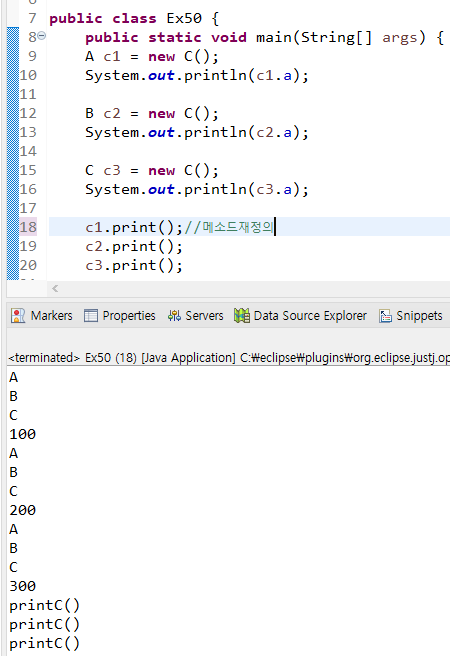Viewport: 450px width, 656px height.
Task: Click the terminated Ex50 console header
Action: point(229,358)
